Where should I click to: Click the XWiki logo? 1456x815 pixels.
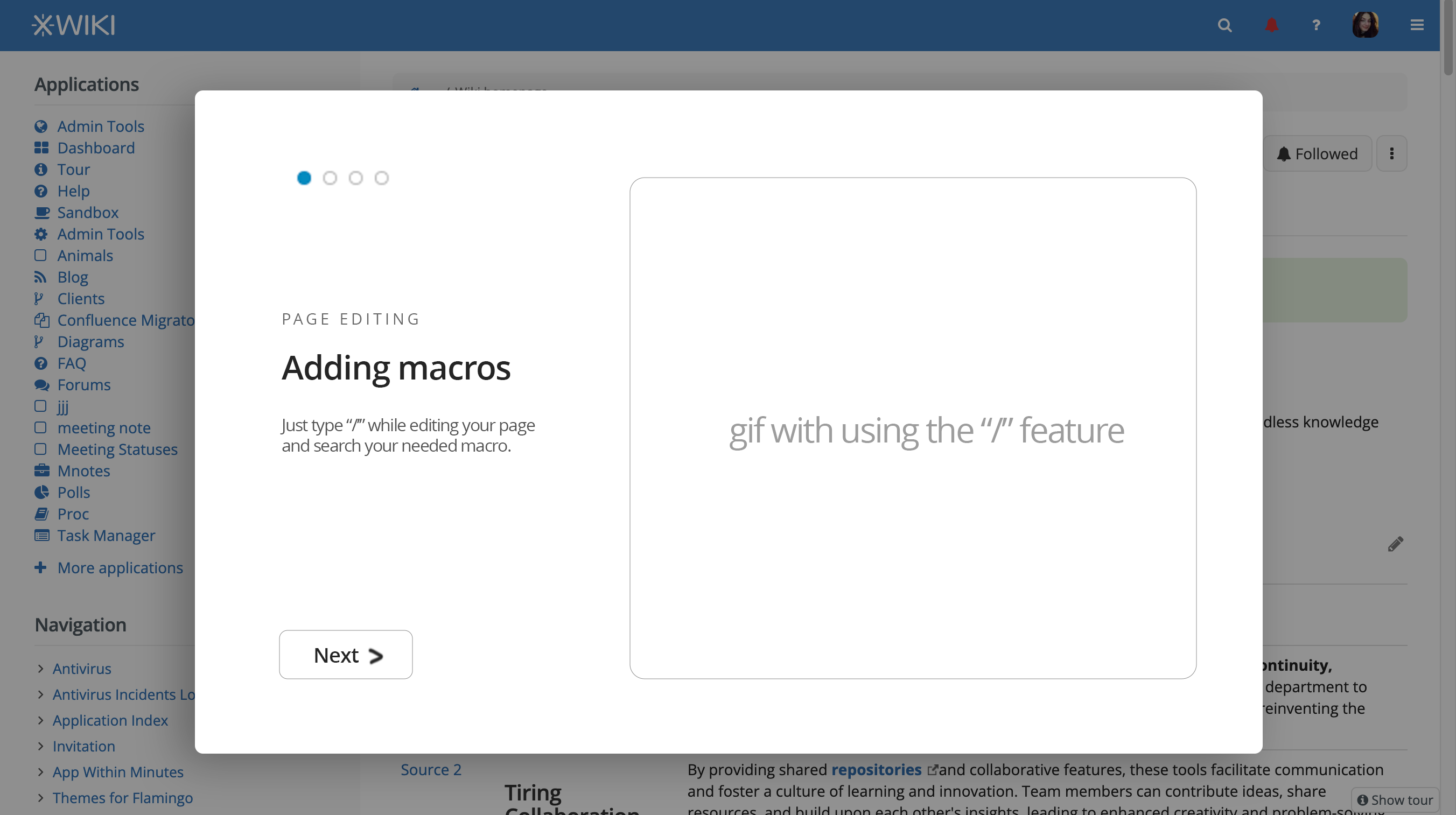(73, 25)
